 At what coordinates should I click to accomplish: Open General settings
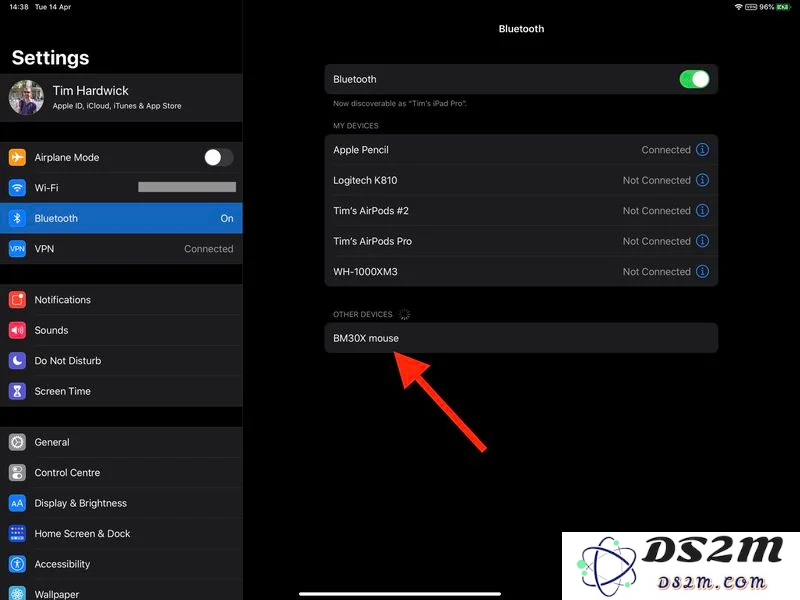coord(121,442)
